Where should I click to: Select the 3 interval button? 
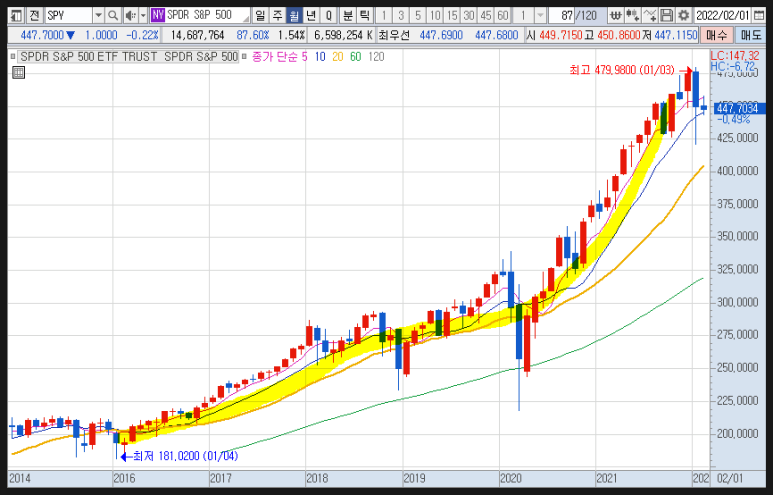point(401,16)
